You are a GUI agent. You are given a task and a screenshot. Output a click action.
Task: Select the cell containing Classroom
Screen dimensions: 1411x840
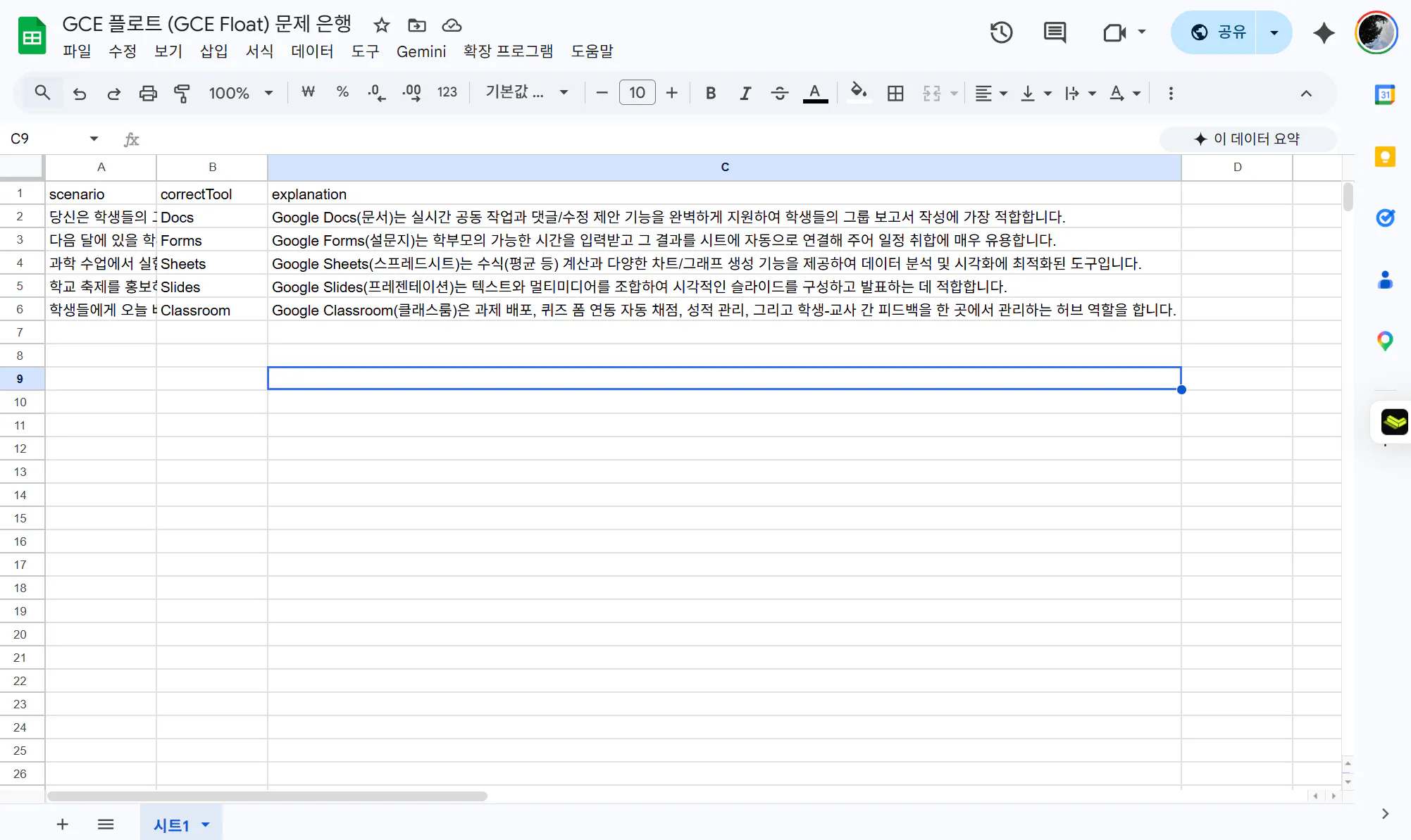[212, 310]
